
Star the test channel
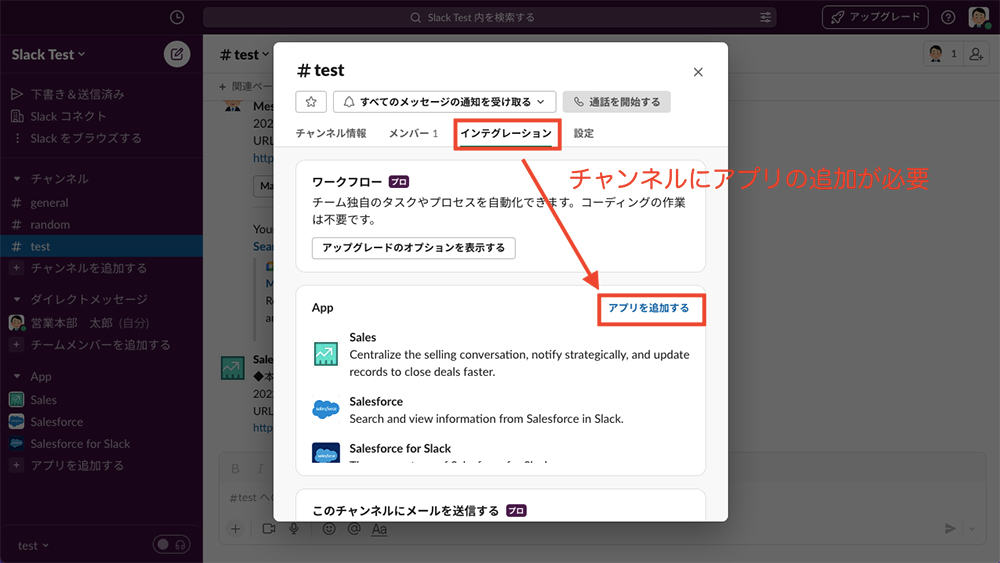coord(311,101)
